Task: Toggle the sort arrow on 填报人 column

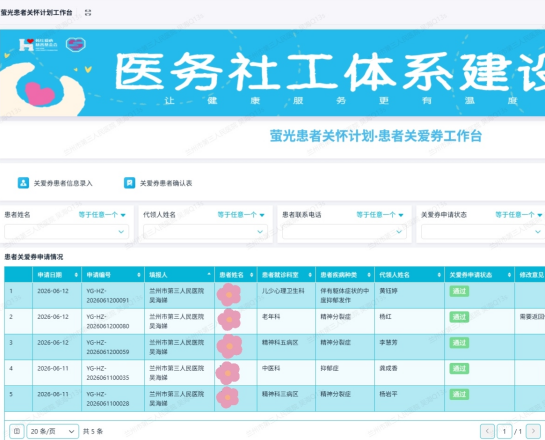Action: point(209,274)
